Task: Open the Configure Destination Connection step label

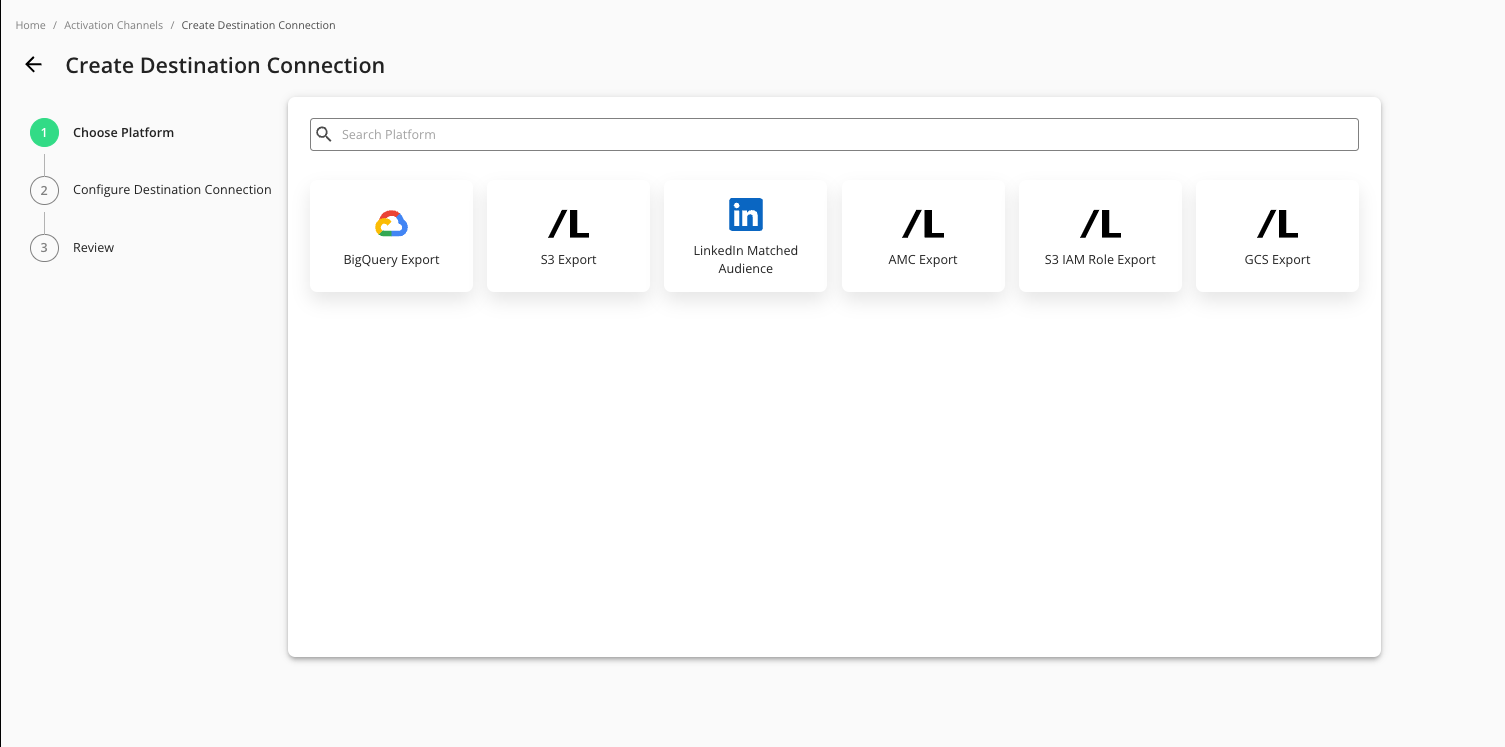Action: click(172, 190)
